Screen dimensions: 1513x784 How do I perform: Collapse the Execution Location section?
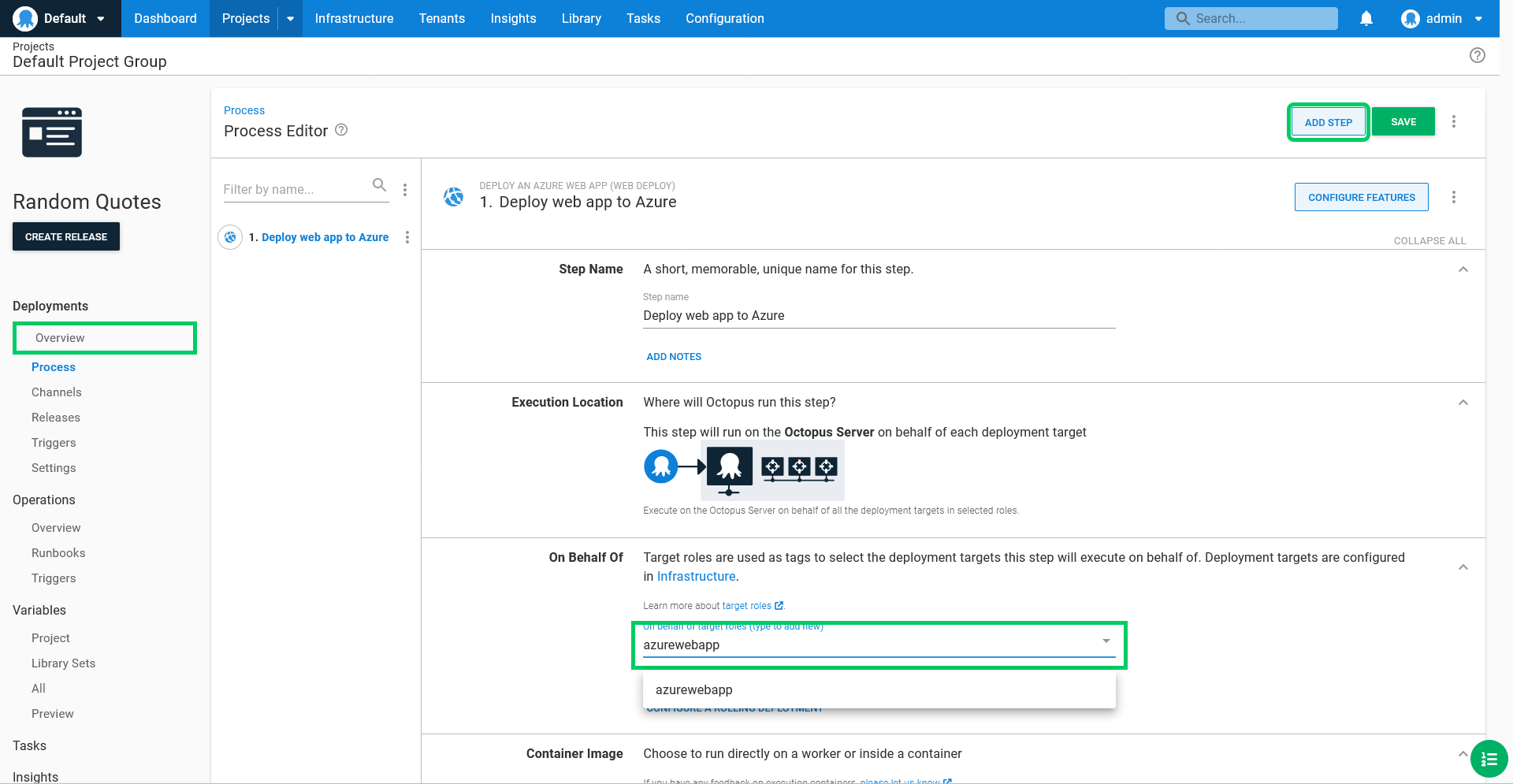(1463, 403)
